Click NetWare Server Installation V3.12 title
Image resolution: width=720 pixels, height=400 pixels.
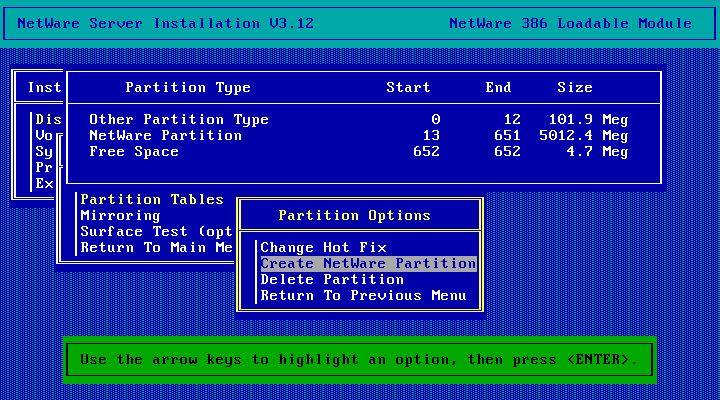pyautogui.click(x=166, y=23)
